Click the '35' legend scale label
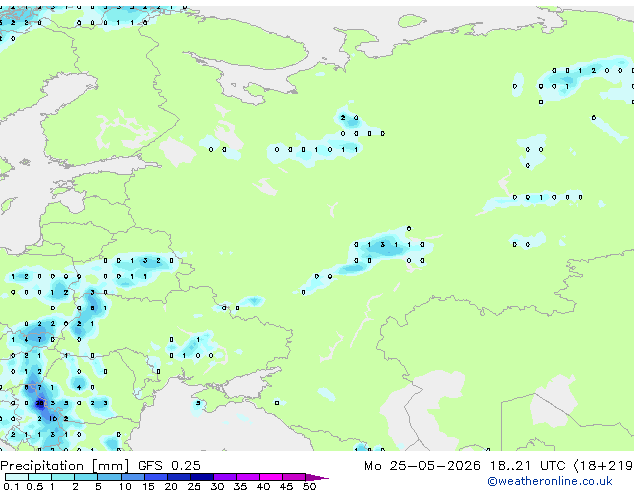634x490 pixels. pos(240,486)
